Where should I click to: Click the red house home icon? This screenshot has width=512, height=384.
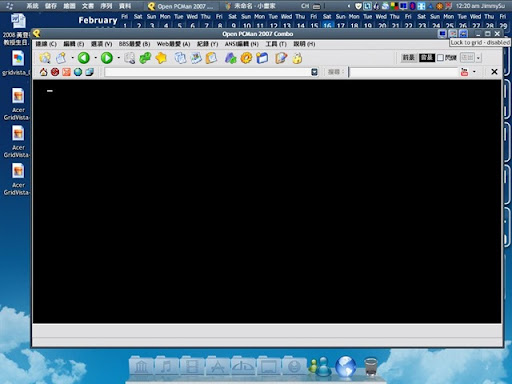(43, 72)
